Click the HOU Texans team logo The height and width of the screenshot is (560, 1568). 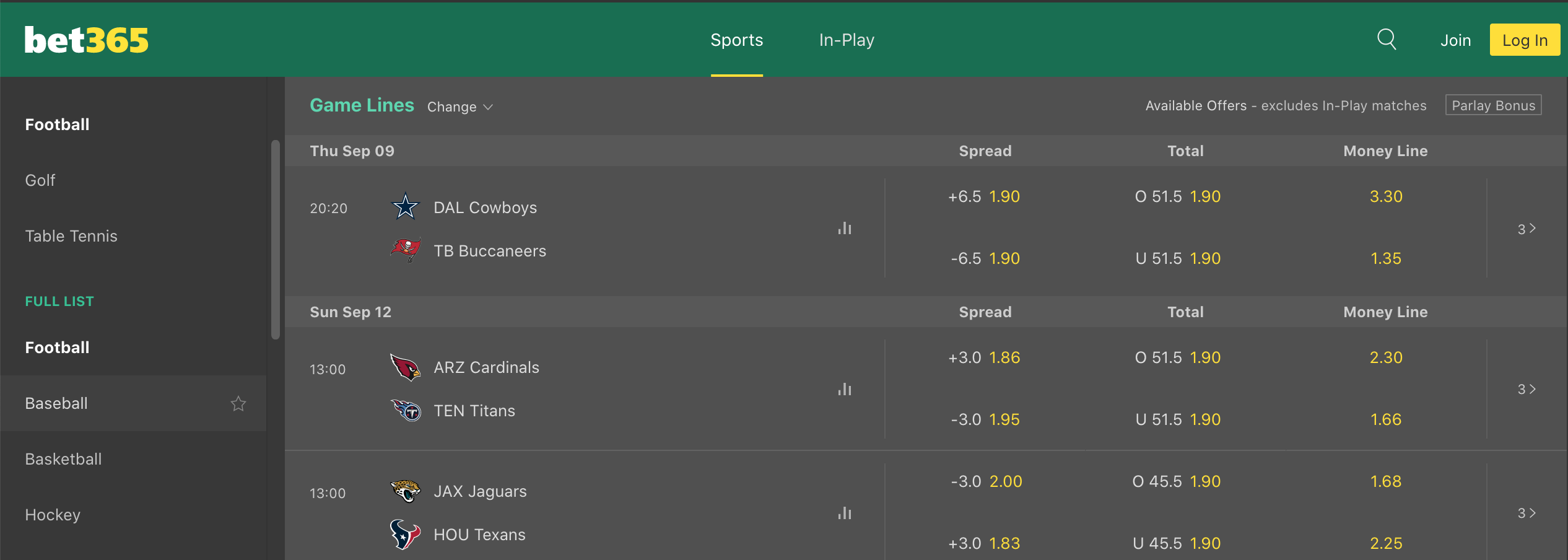406,534
